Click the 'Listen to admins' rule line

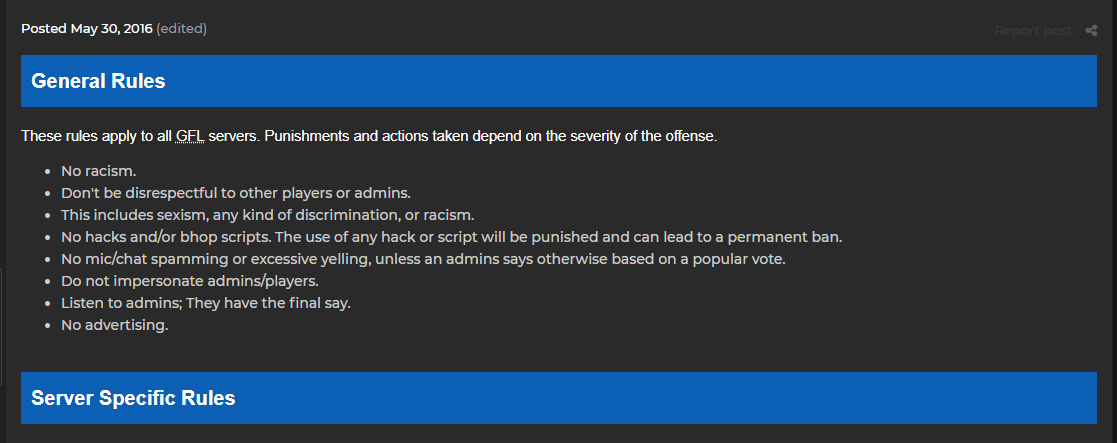coord(206,303)
